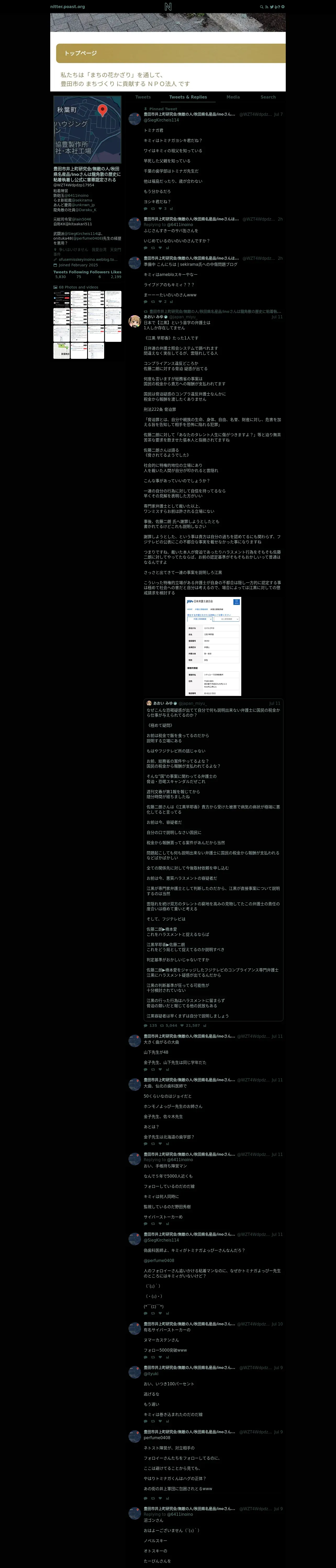Click heart icon under '金子先生、山下先生は同じ学年だ' tweet
336x1568 pixels.
pos(160,1069)
